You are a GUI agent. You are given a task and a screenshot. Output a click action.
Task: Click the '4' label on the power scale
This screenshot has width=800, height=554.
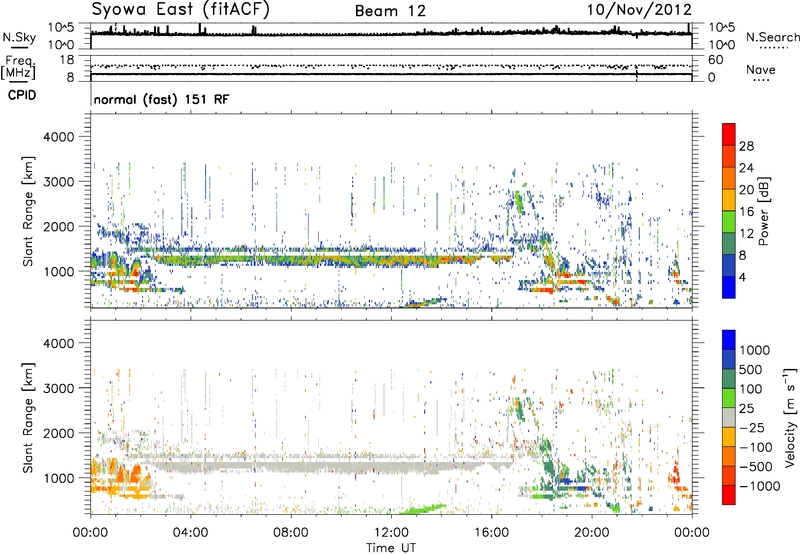(x=742, y=278)
